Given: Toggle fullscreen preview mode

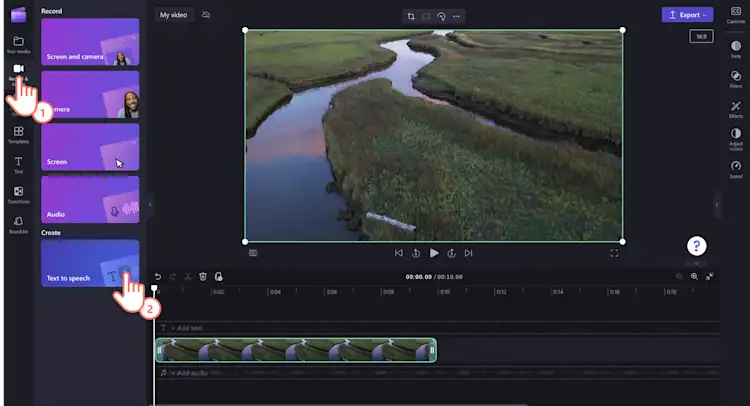Looking at the screenshot, I should tap(614, 254).
